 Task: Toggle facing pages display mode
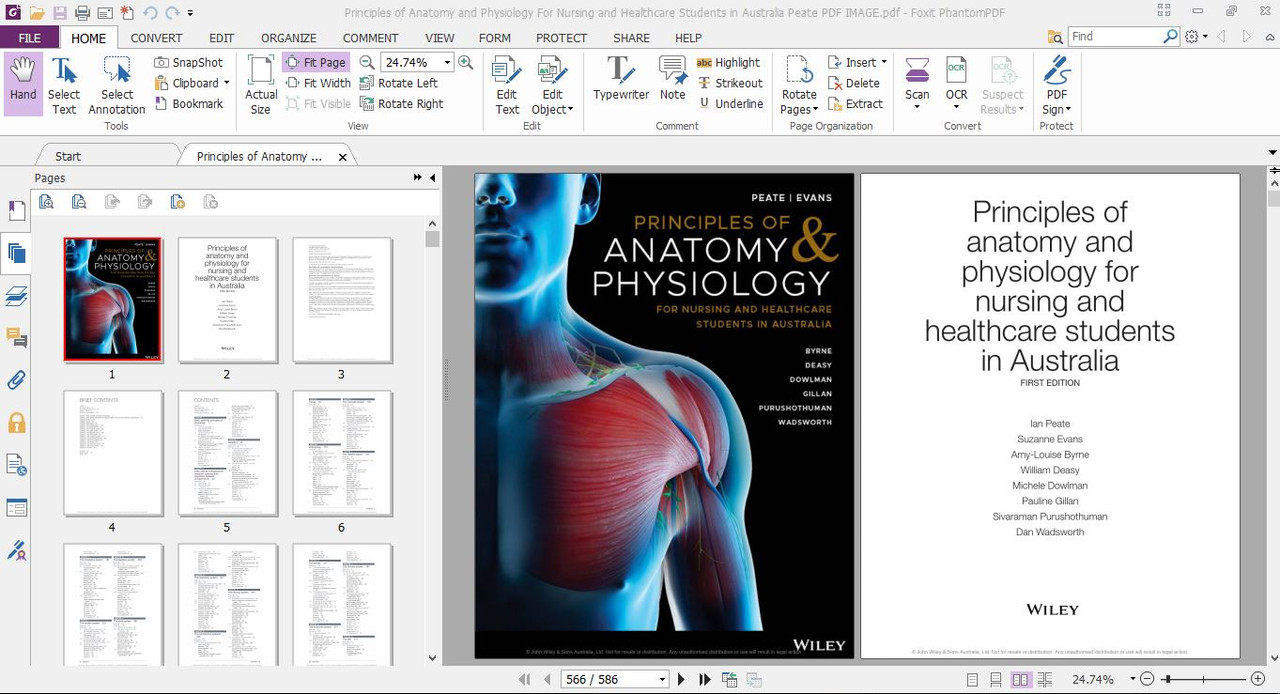pos(1020,679)
